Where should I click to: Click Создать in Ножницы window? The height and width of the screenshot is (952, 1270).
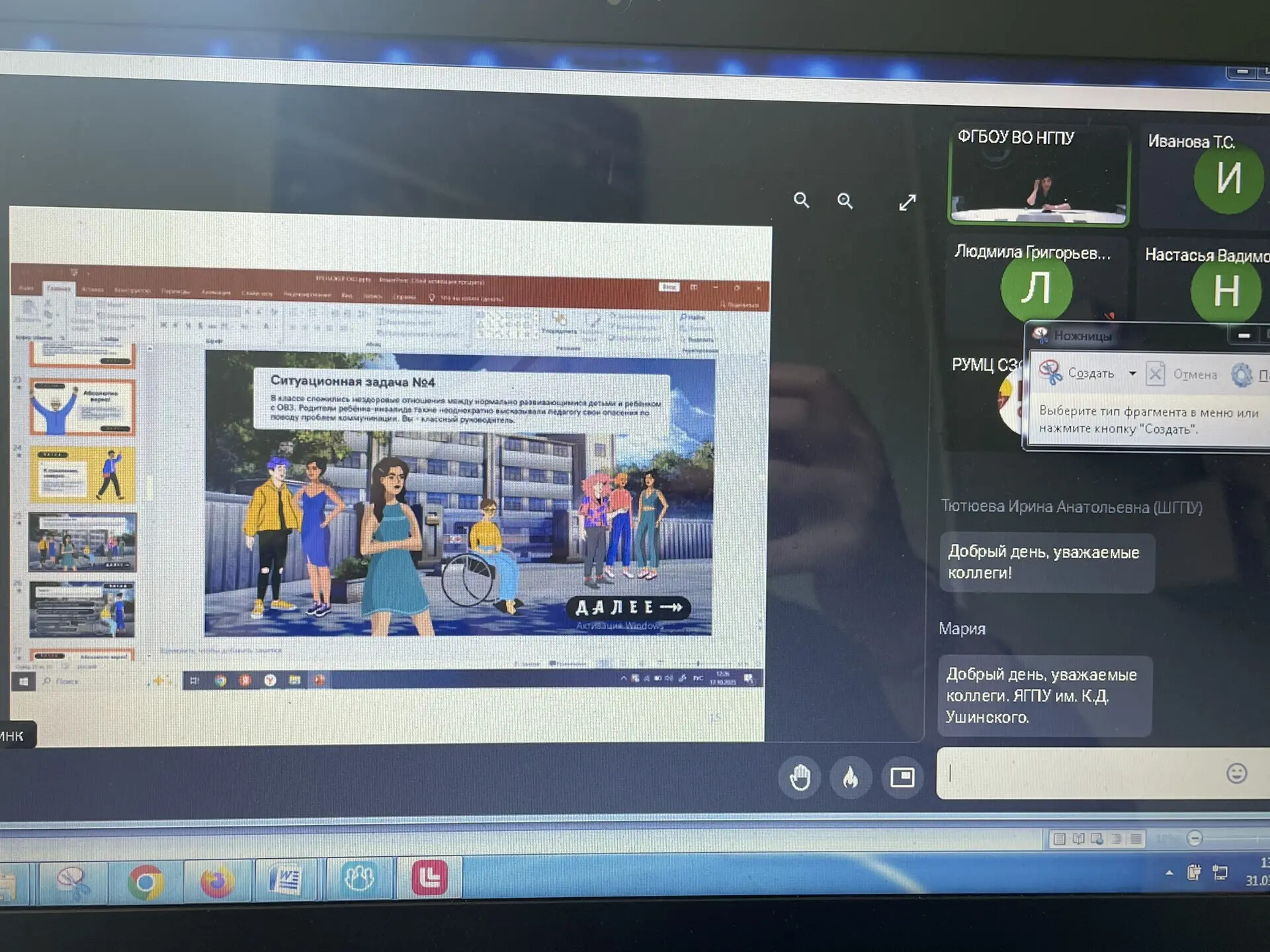1078,374
